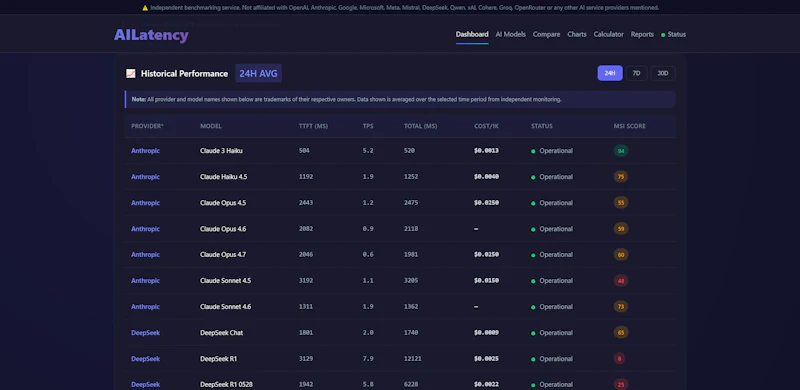Open Anthropic link in Claude Opus 4.6 row
The image size is (800, 390).
(x=145, y=229)
